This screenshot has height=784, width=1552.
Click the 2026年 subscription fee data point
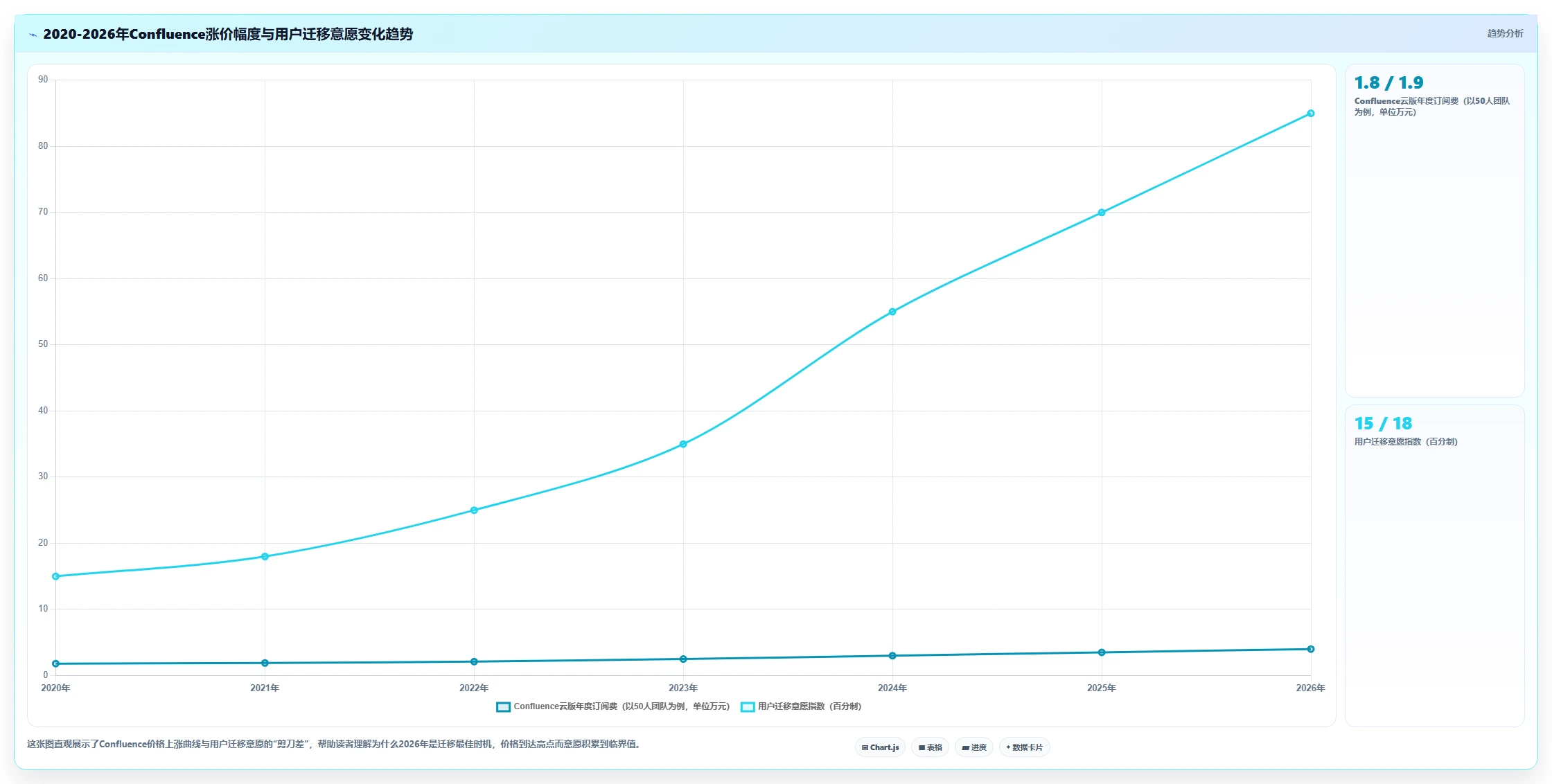tap(1310, 649)
